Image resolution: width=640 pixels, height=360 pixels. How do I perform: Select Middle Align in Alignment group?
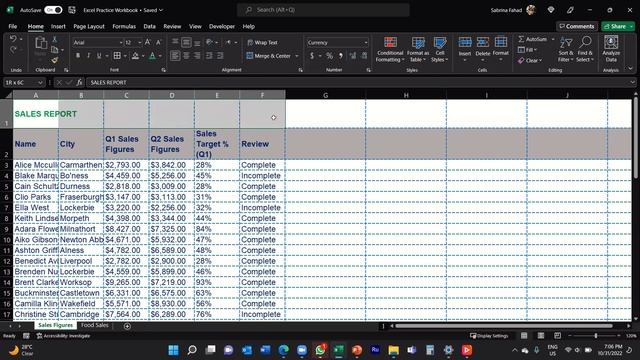(x=186, y=42)
